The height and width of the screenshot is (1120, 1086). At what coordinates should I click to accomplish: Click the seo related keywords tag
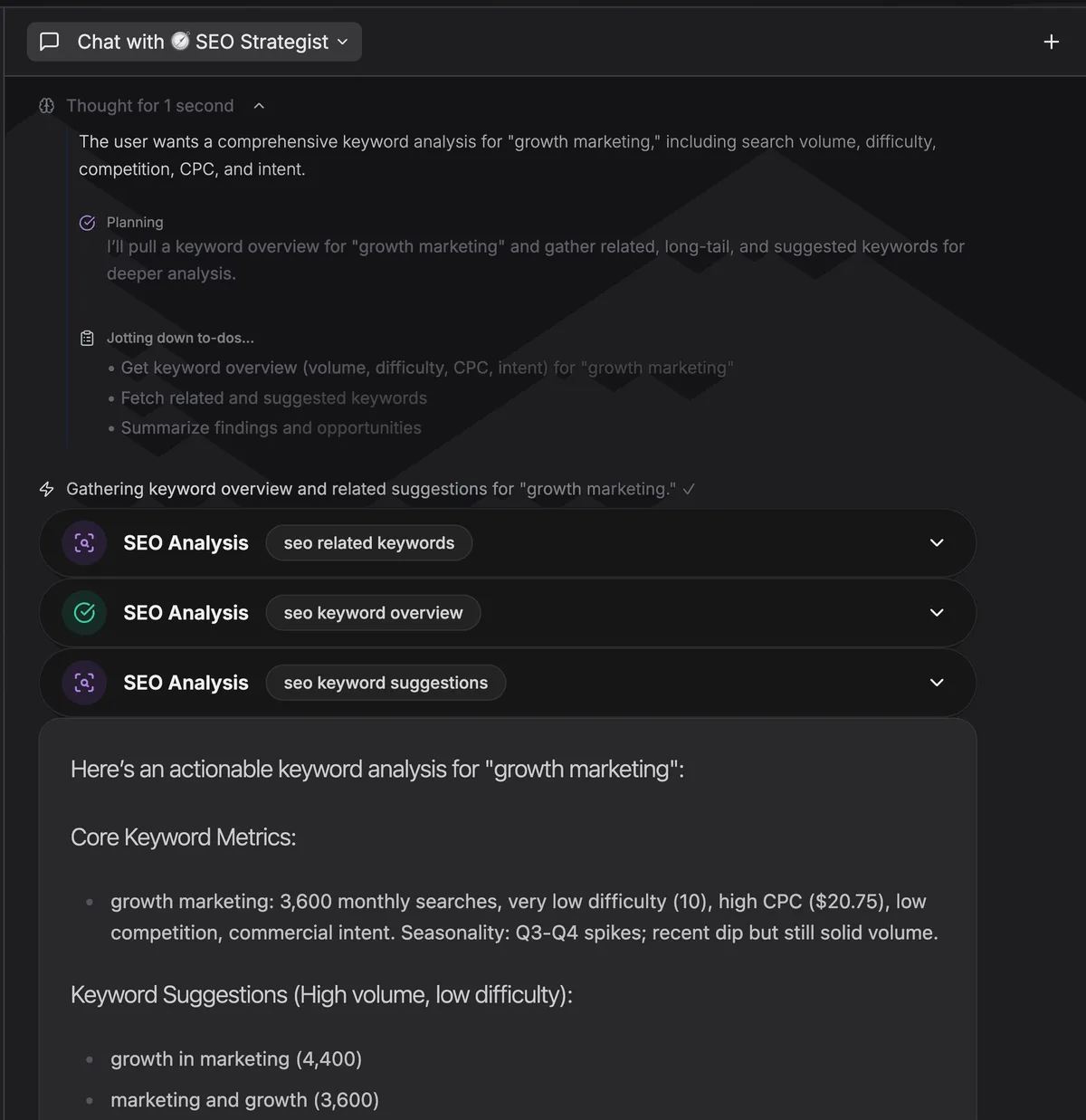click(369, 543)
